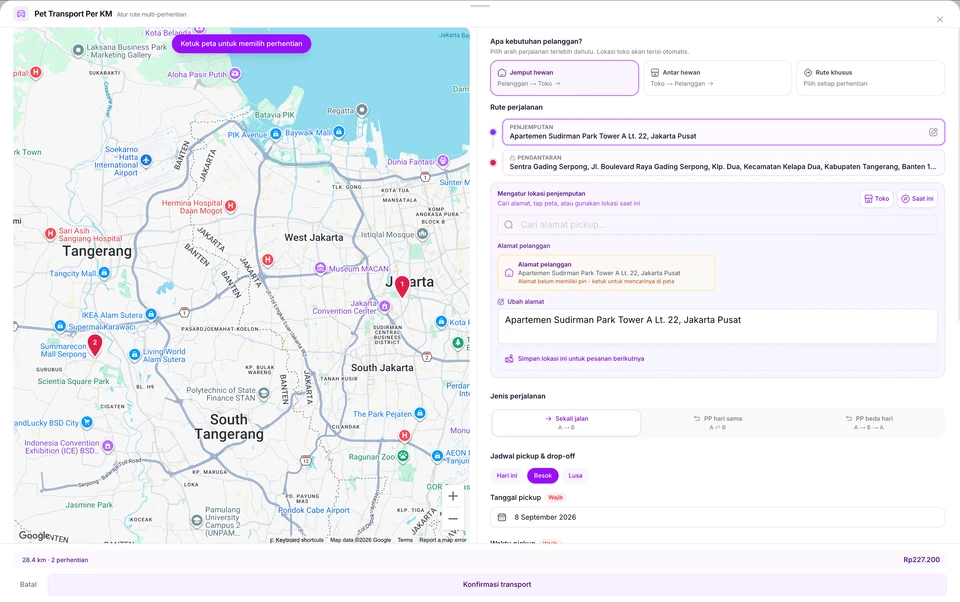Click the Ubah alamat label
Screen dimensions: 960x602
pyautogui.click(x=525, y=301)
